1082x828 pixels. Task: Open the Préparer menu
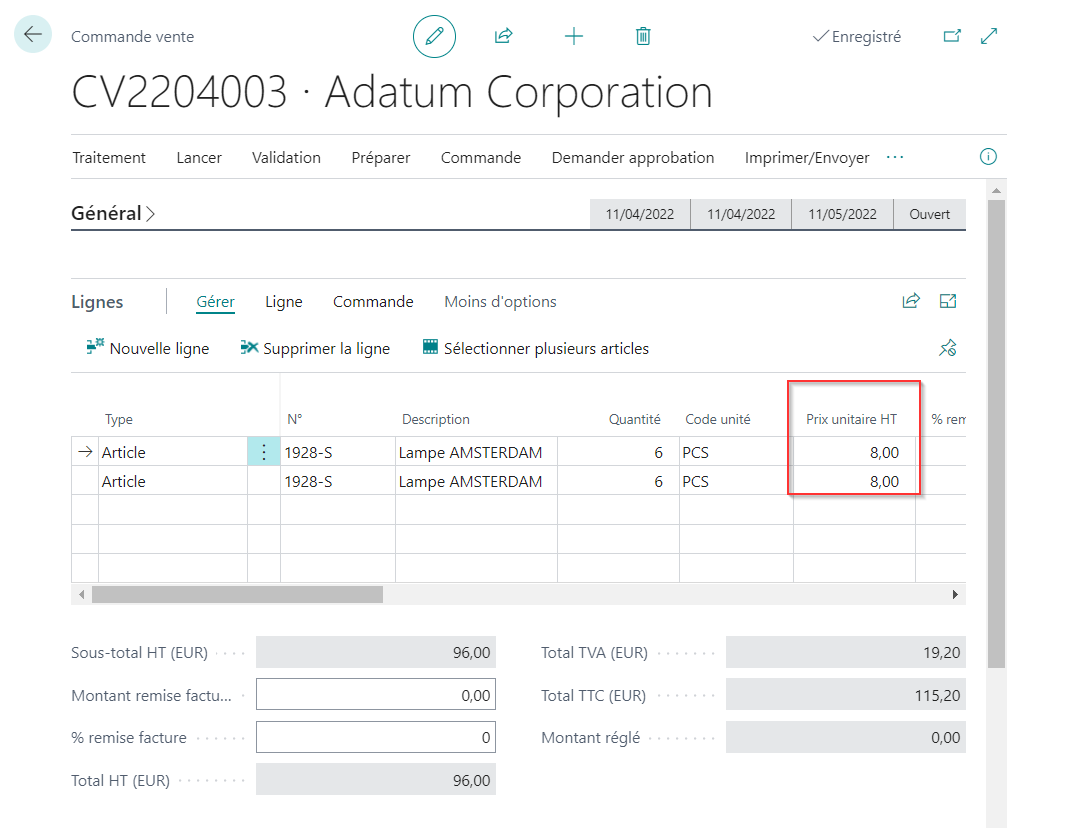[x=381, y=157]
